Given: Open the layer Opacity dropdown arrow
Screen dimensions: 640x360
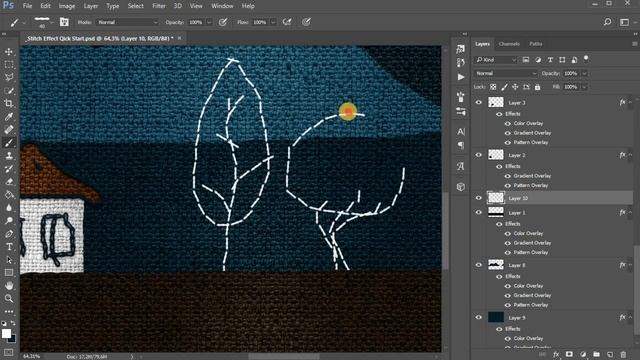Looking at the screenshot, I should point(584,73).
